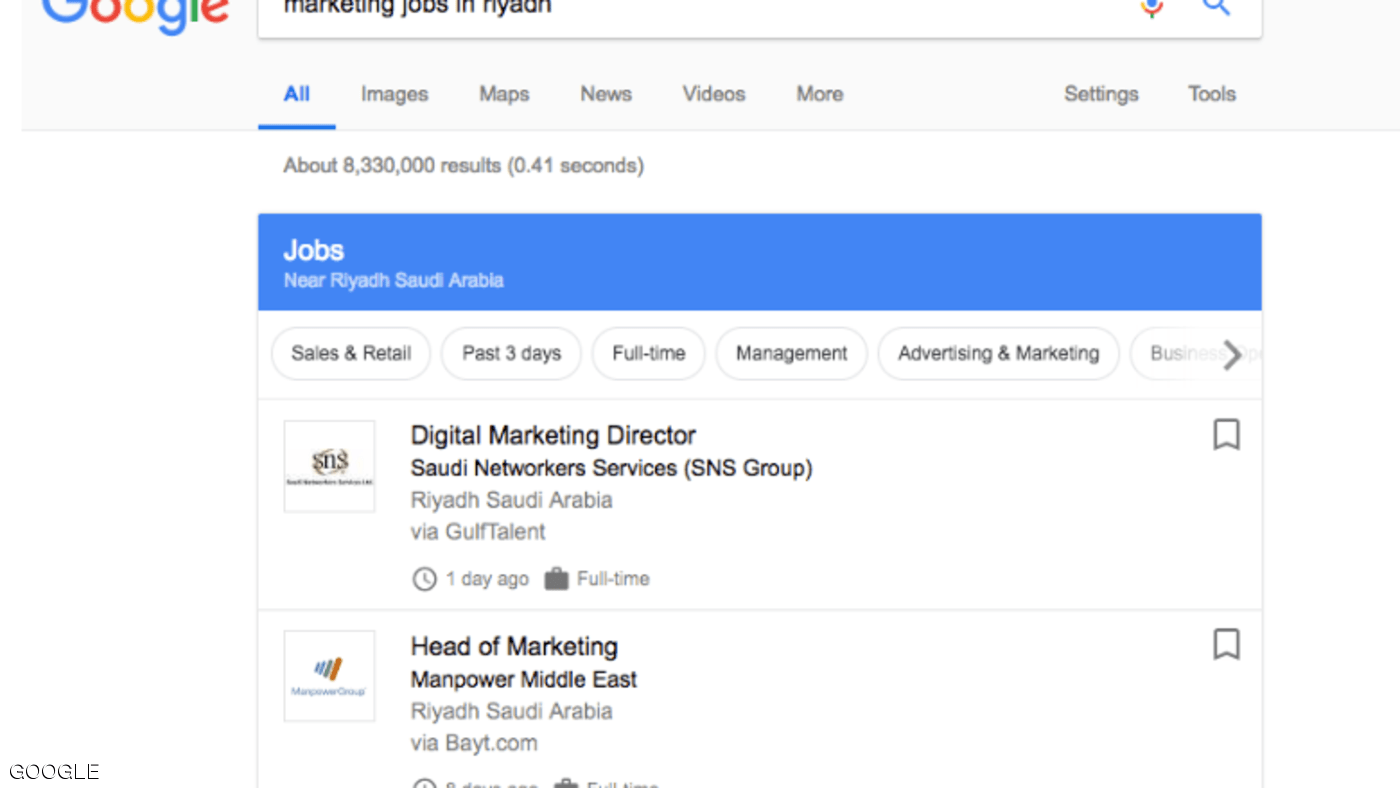
Task: Bookmark the Digital Marketing Director job
Action: 1226,435
